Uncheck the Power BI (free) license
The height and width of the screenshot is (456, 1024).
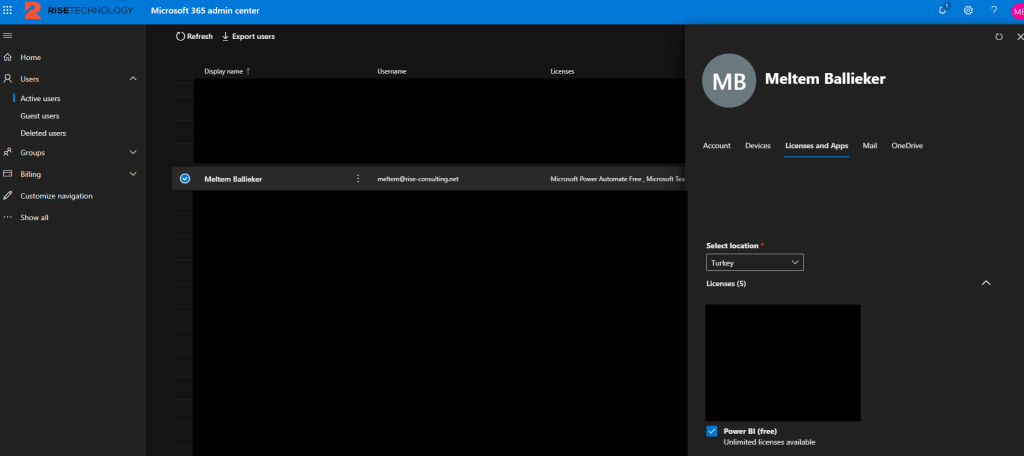712,431
